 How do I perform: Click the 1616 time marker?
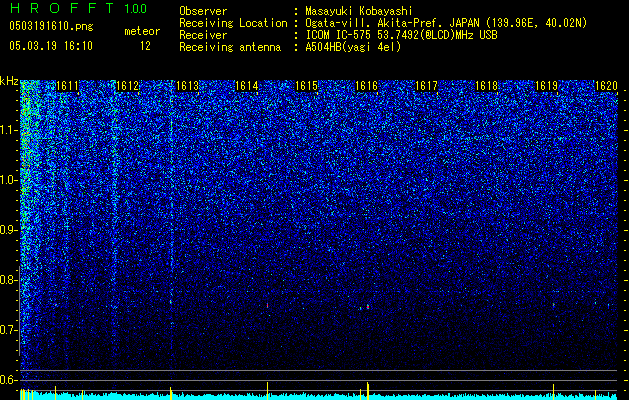pyautogui.click(x=367, y=86)
